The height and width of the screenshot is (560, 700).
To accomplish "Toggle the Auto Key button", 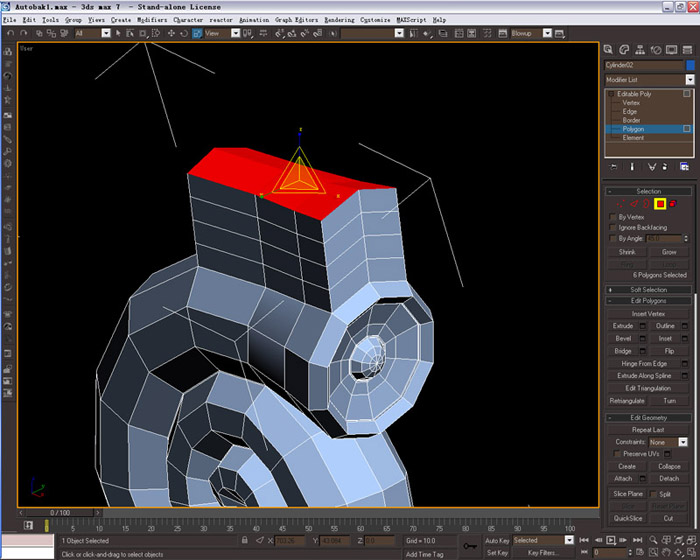I will point(497,540).
